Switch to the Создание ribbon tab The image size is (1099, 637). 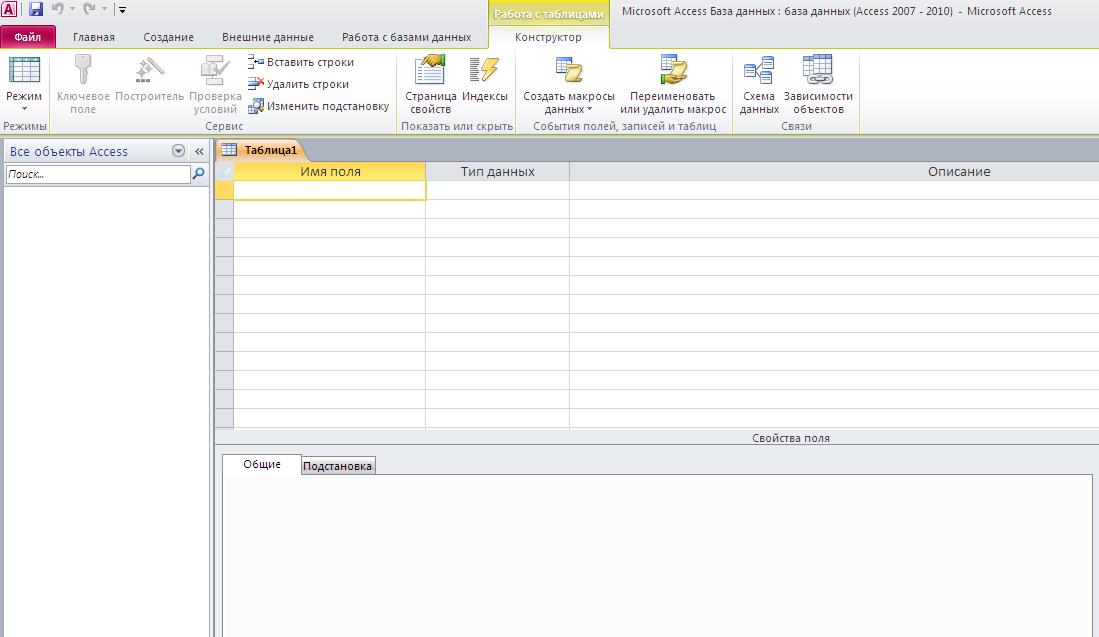point(168,37)
